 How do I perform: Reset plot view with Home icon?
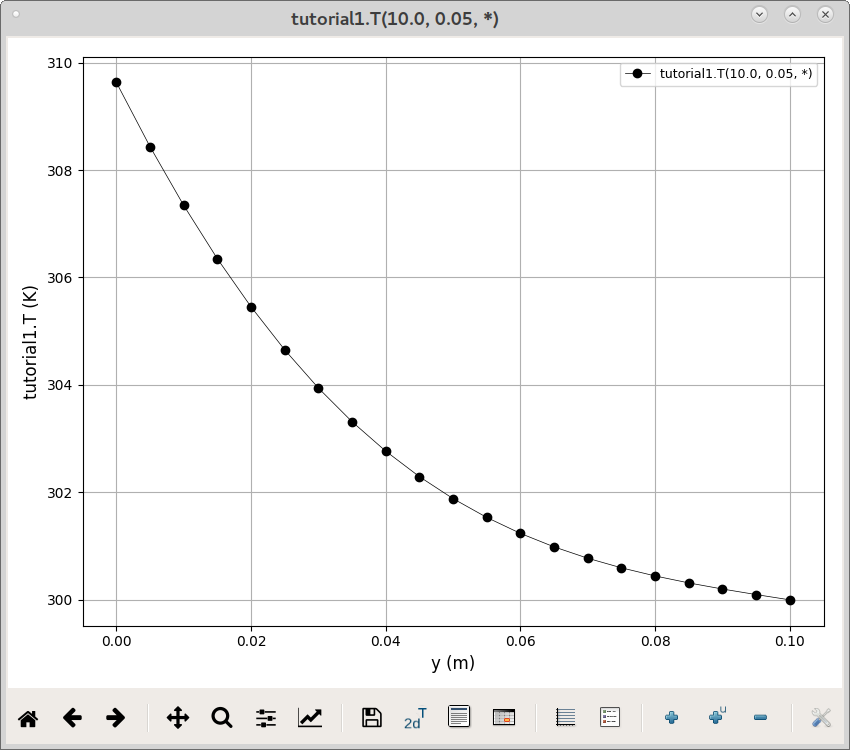click(x=28, y=719)
